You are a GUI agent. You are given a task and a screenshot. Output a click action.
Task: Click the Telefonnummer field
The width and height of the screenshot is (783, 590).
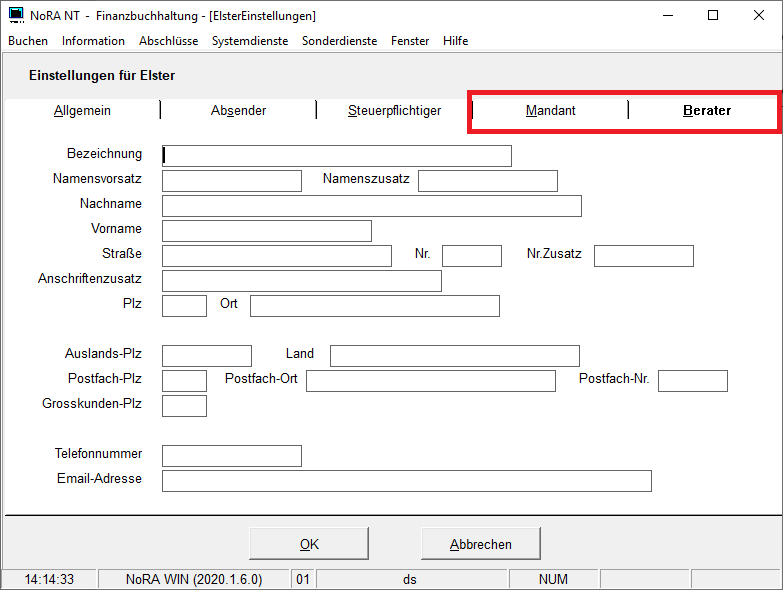(x=231, y=456)
